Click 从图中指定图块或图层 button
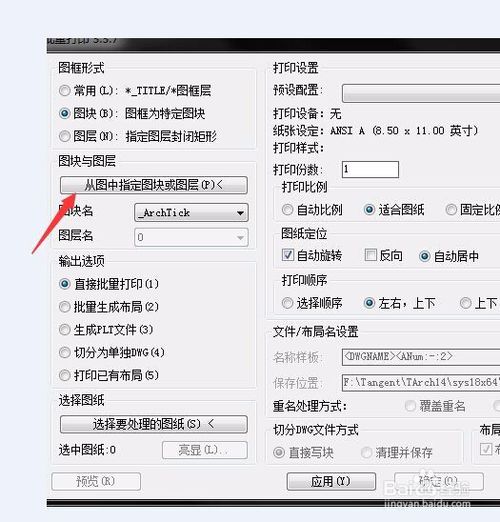 tap(154, 185)
